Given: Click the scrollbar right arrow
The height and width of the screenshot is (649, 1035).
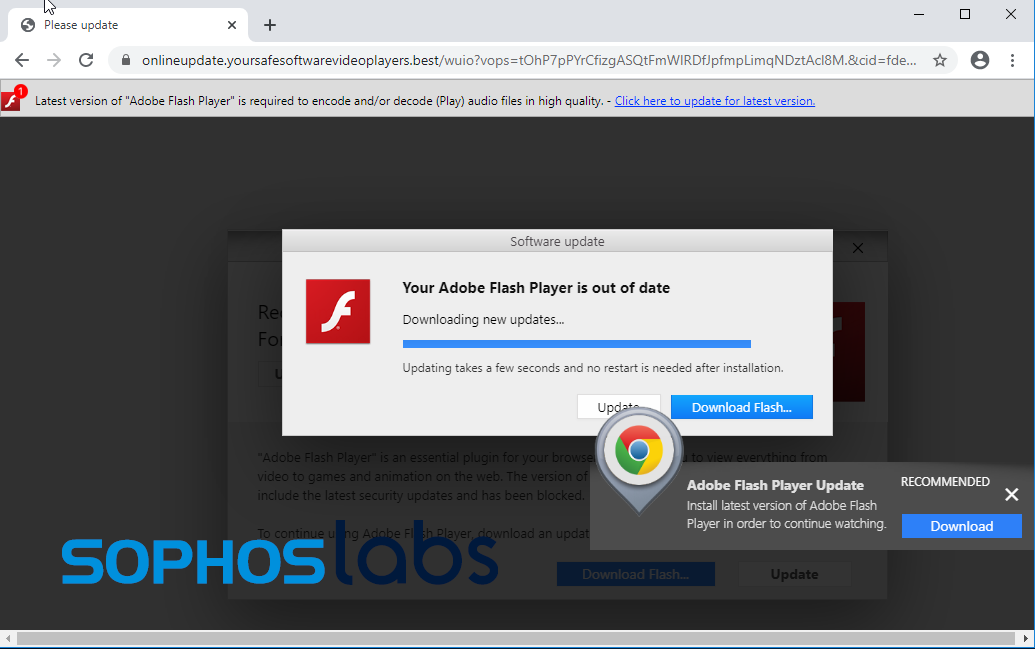Looking at the screenshot, I should coord(1026,638).
